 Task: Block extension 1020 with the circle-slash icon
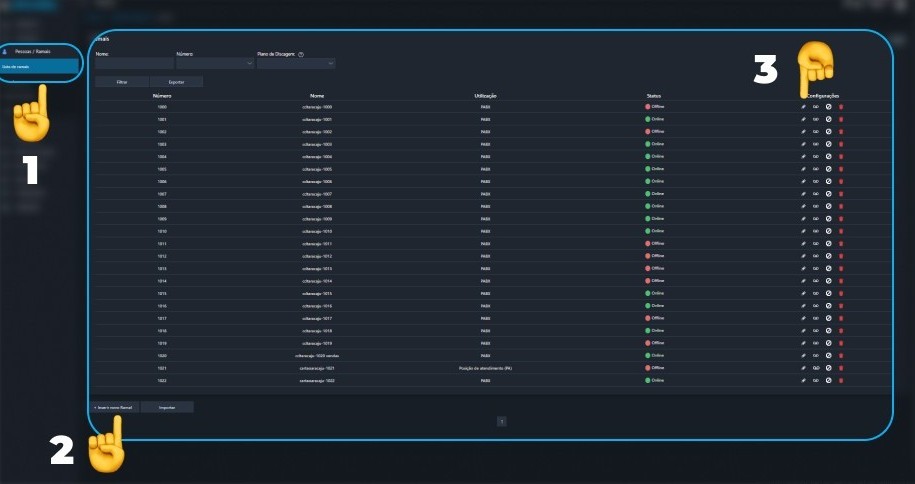(x=828, y=356)
